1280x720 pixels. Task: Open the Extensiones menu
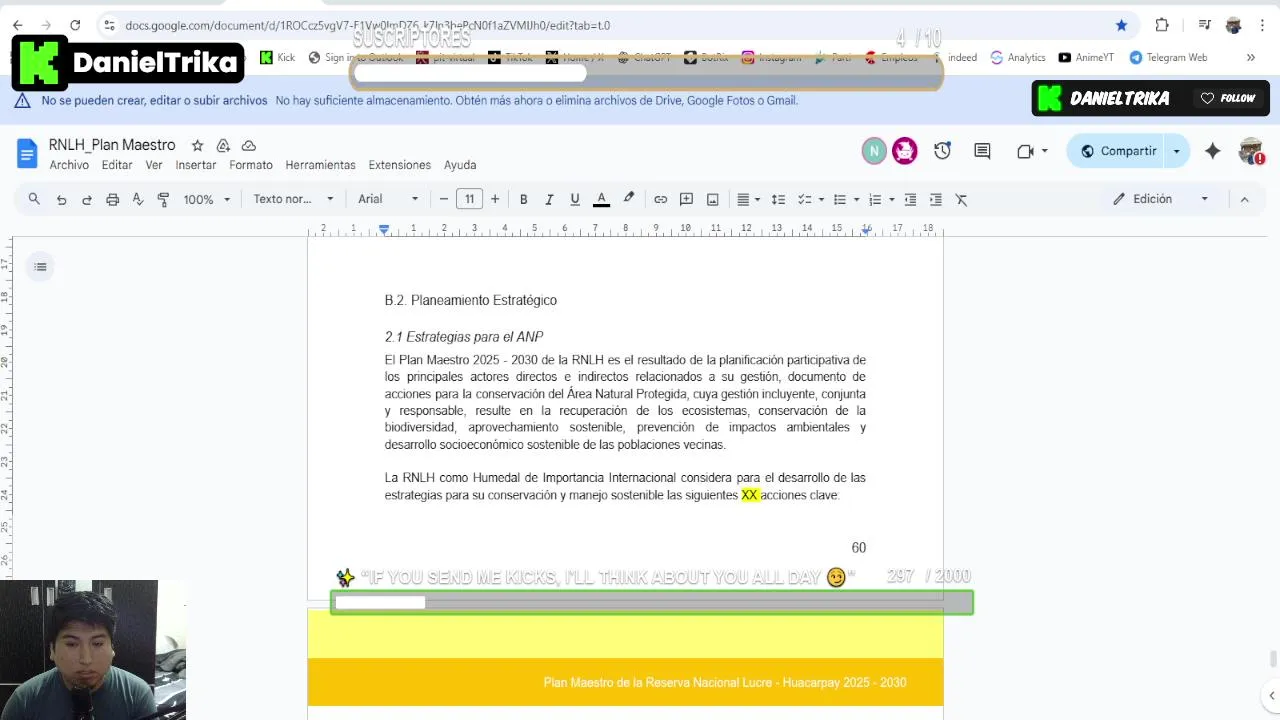(400, 165)
